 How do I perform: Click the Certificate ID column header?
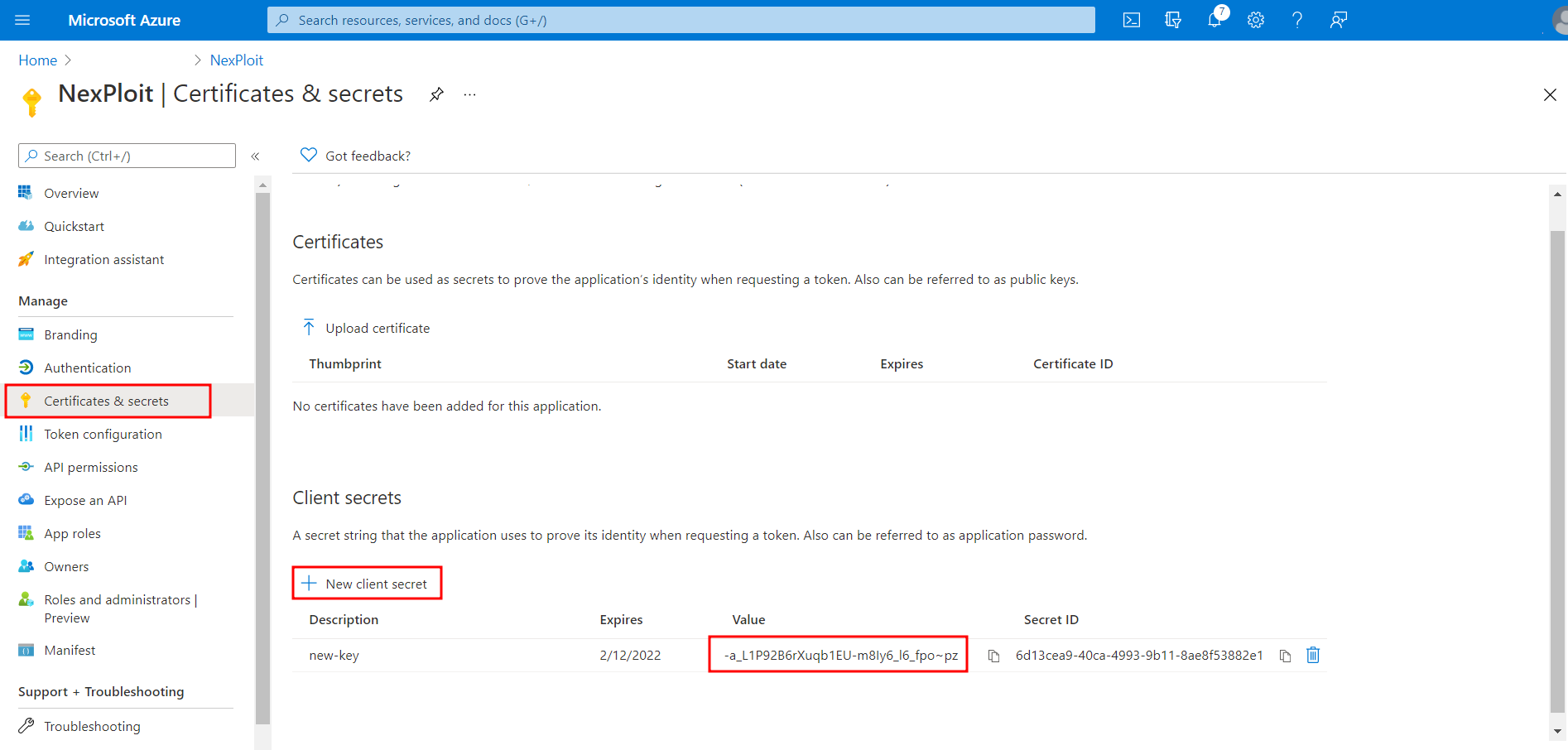pyautogui.click(x=1073, y=363)
